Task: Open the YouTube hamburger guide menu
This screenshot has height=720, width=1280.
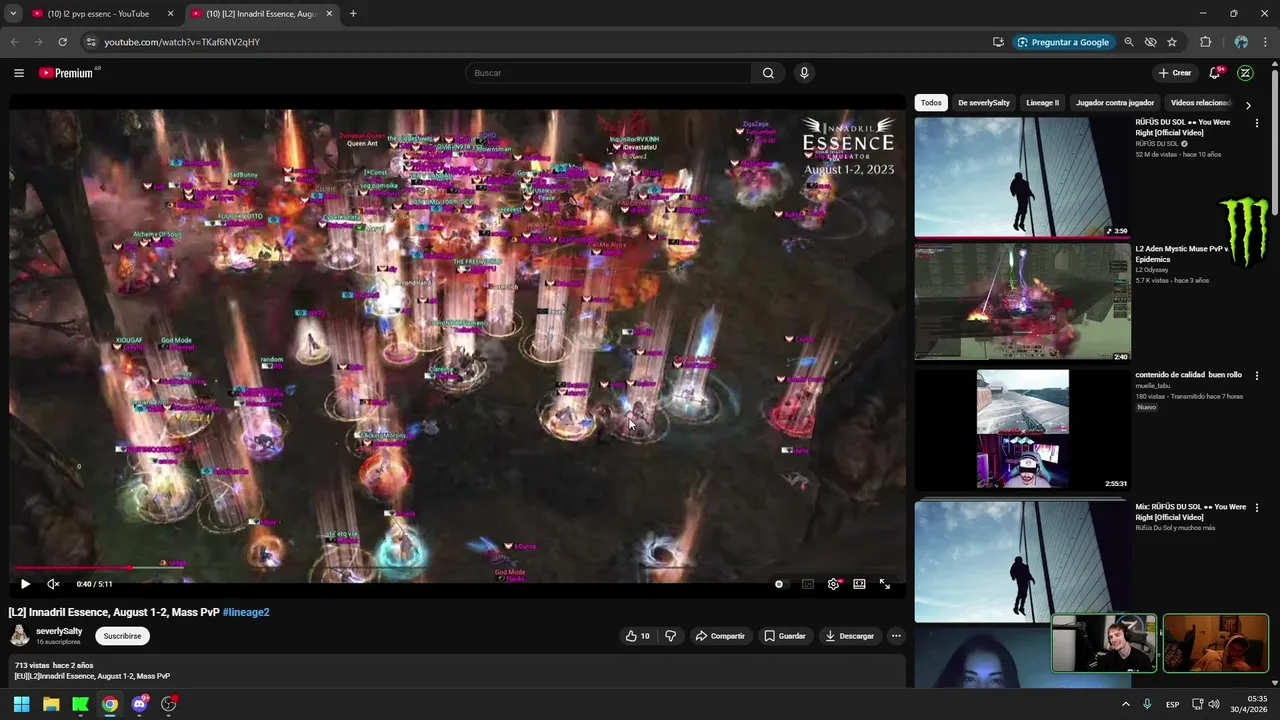Action: pyautogui.click(x=19, y=73)
